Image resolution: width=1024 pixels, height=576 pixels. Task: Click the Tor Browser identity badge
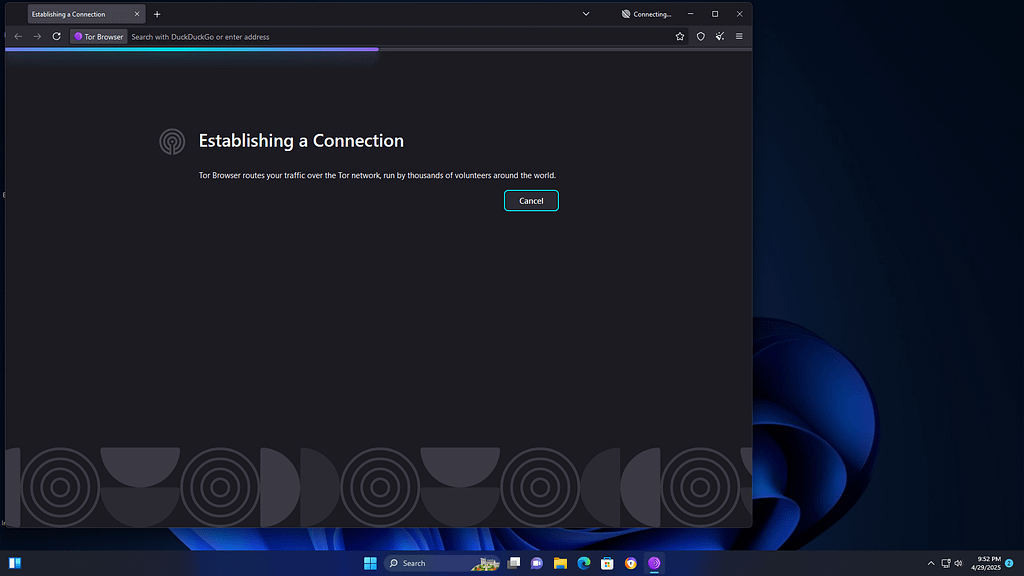(x=99, y=37)
